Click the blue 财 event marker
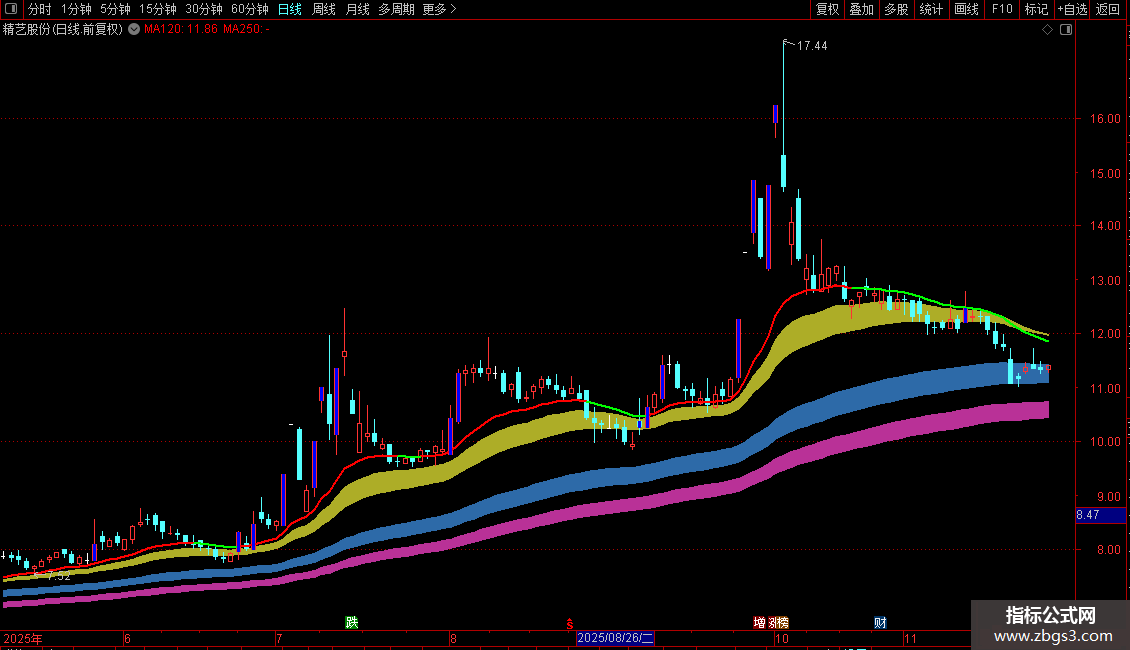 click(x=880, y=622)
